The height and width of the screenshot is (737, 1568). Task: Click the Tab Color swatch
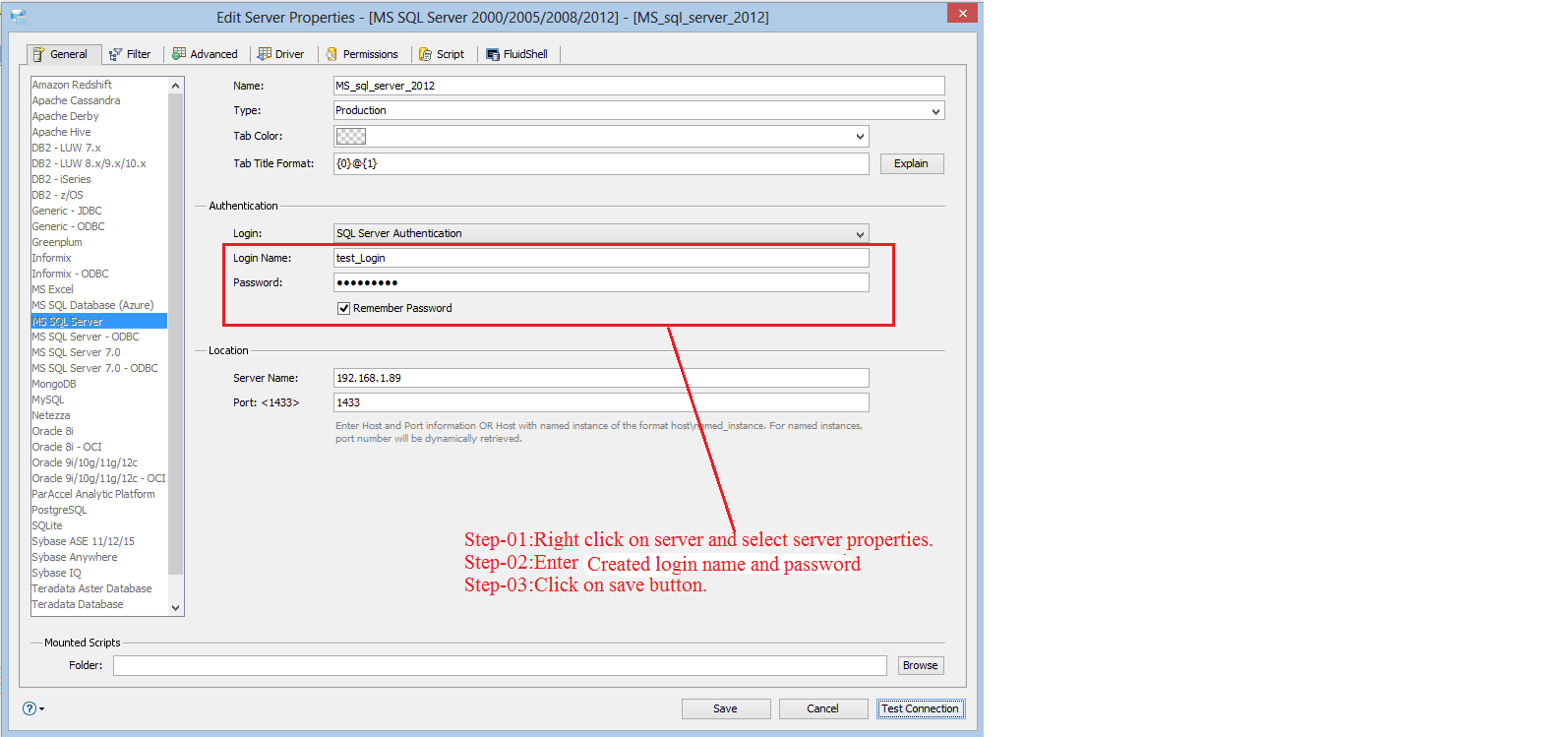click(x=351, y=137)
